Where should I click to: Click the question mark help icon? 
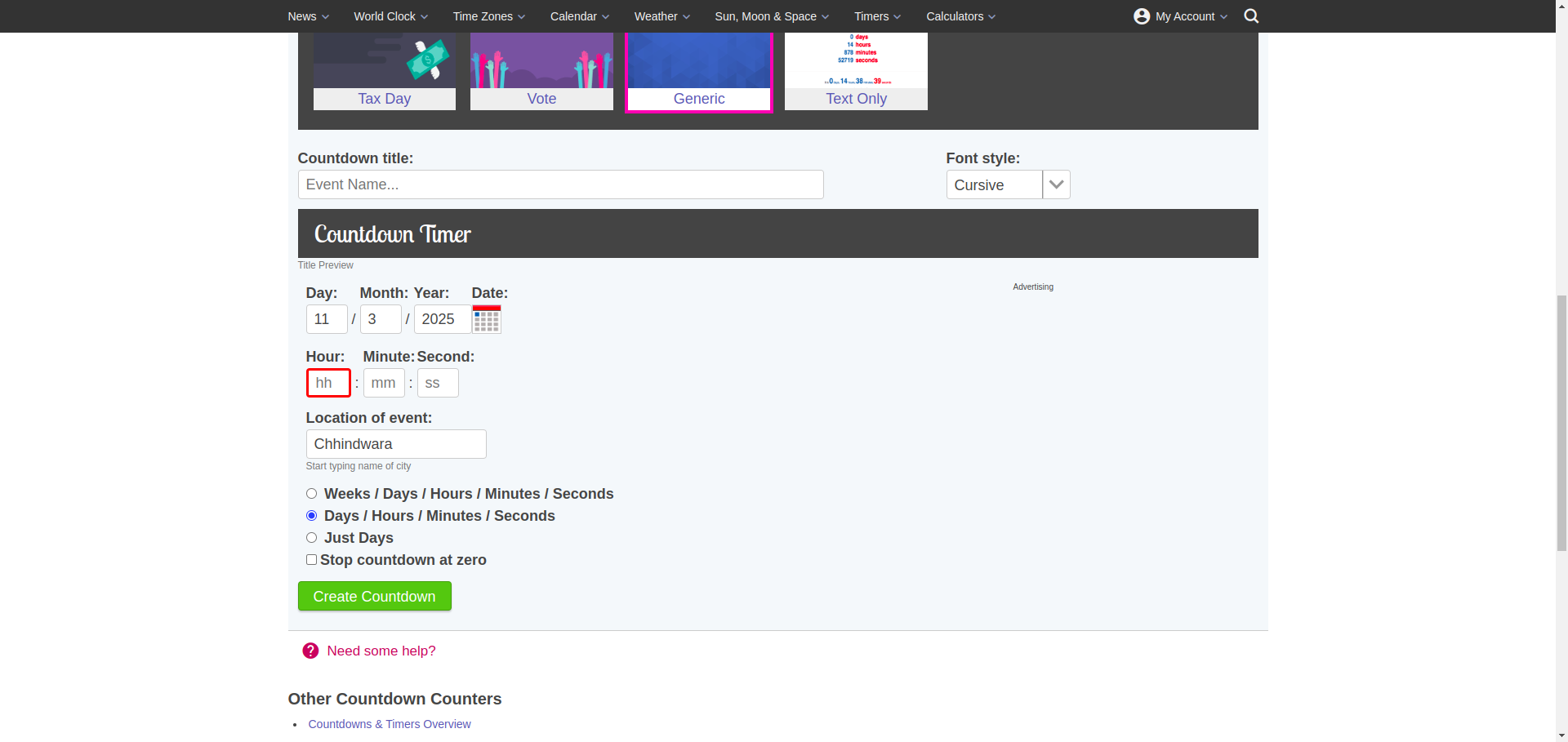[x=310, y=651]
